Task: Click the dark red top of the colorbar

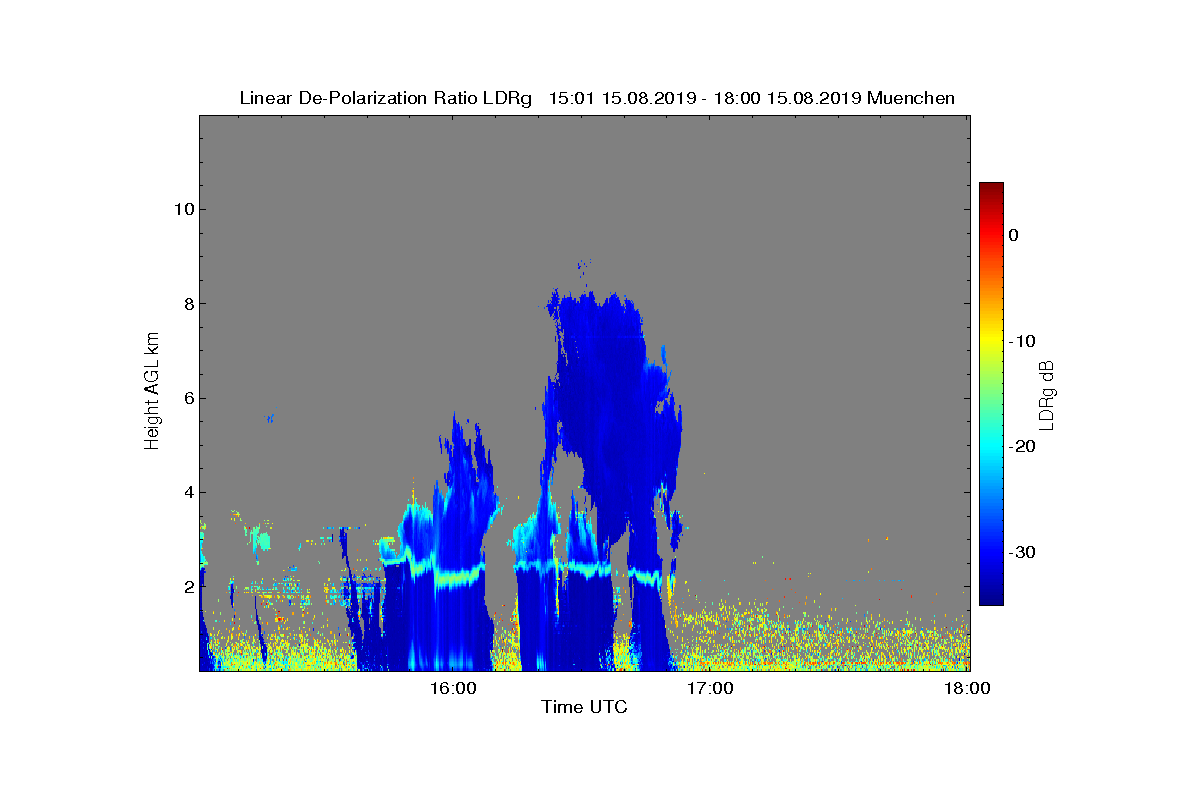Action: [x=991, y=190]
